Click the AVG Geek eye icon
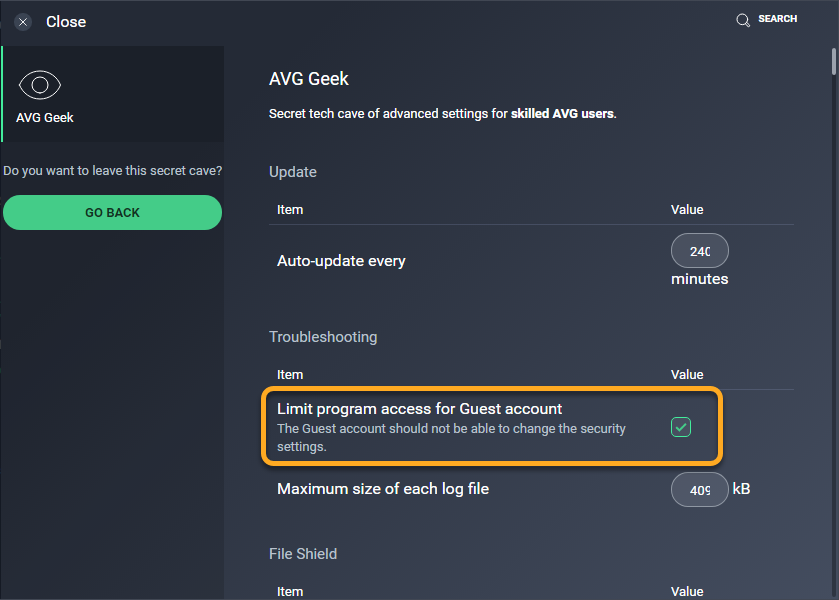The image size is (839, 600). pyautogui.click(x=40, y=85)
